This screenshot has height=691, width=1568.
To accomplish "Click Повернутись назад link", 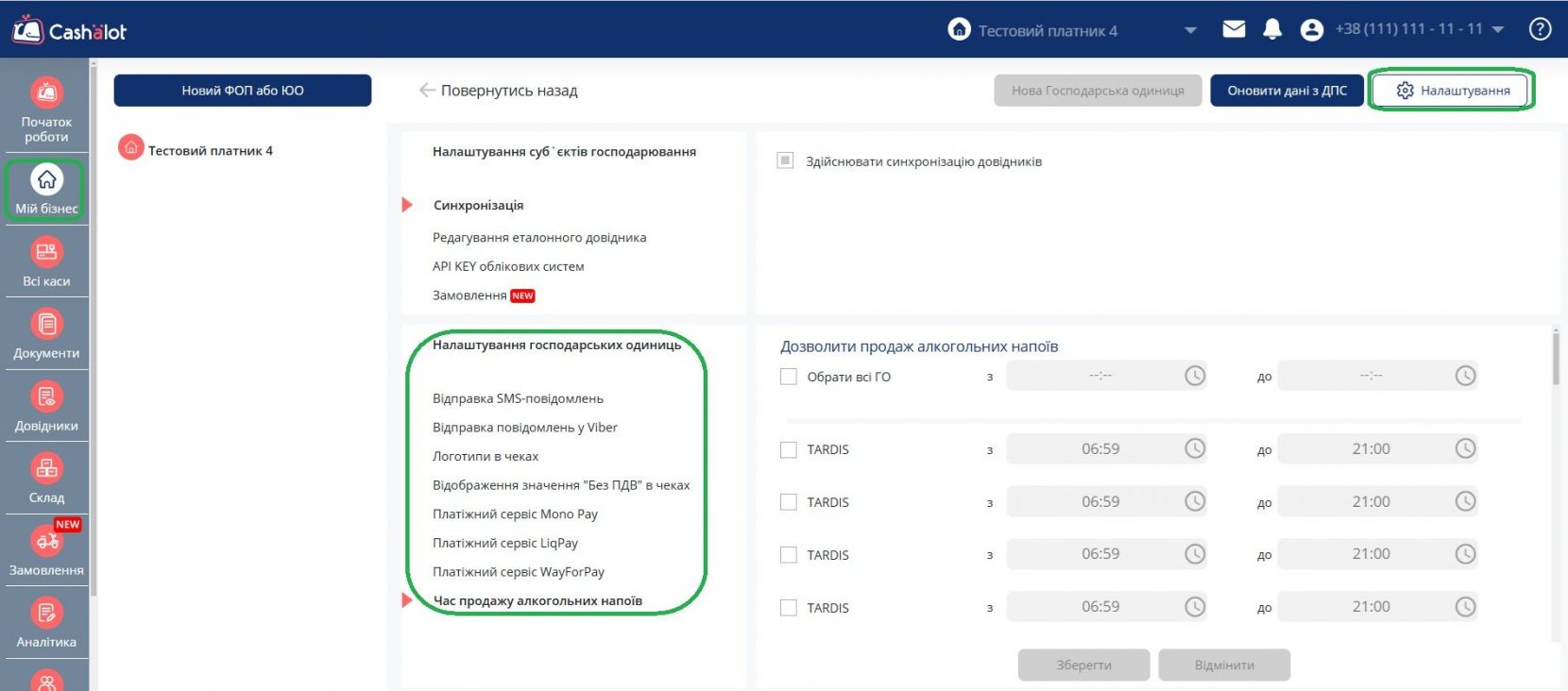I will click(x=499, y=91).
